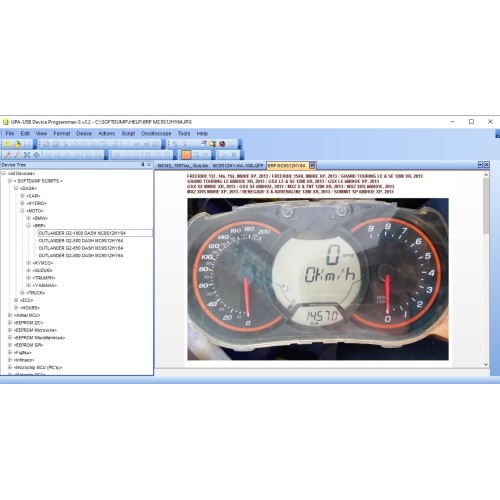500x500 pixels.
Task: Click the green crossed arrows icon
Action: [x=27, y=155]
